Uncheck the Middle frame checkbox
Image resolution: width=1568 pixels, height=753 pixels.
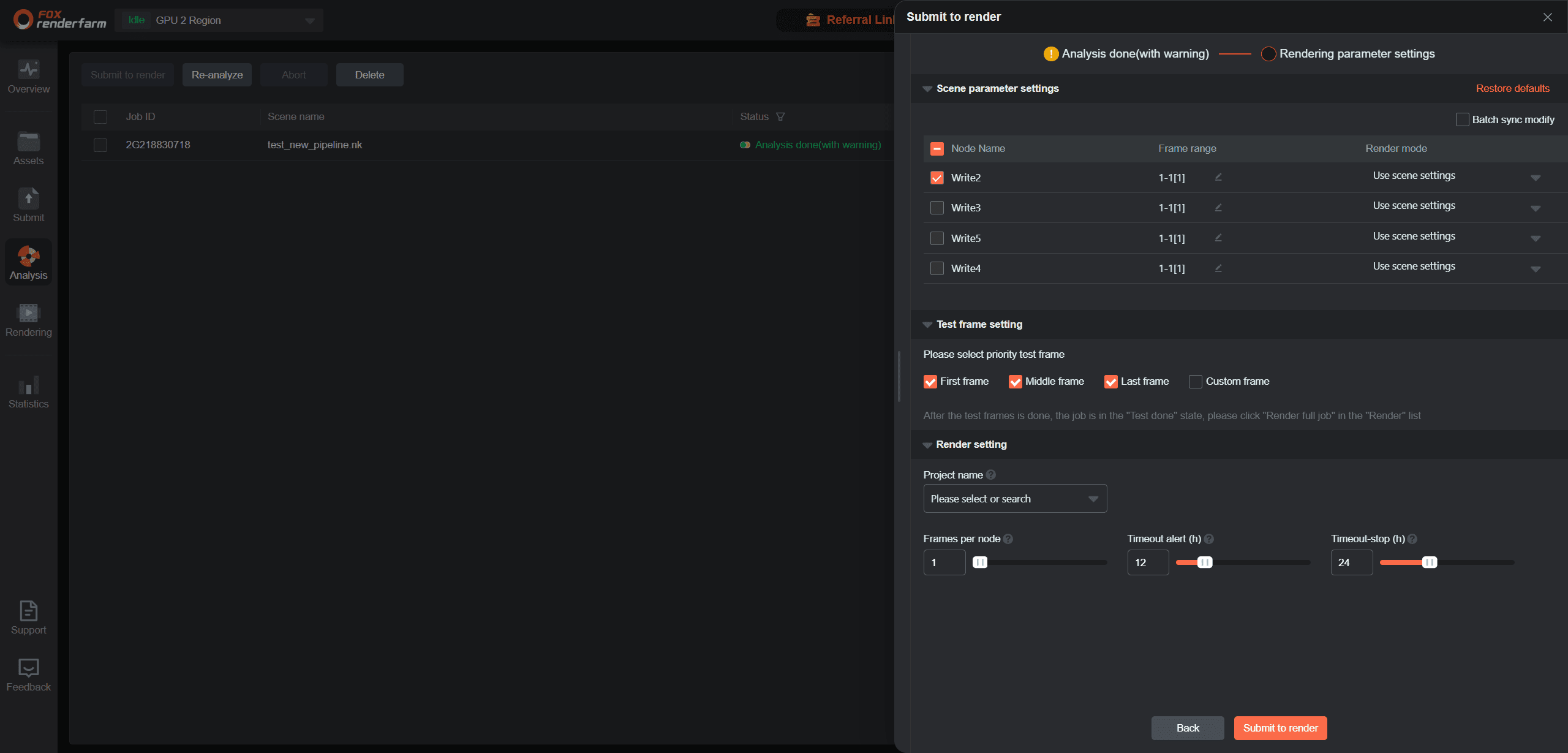click(x=1015, y=382)
